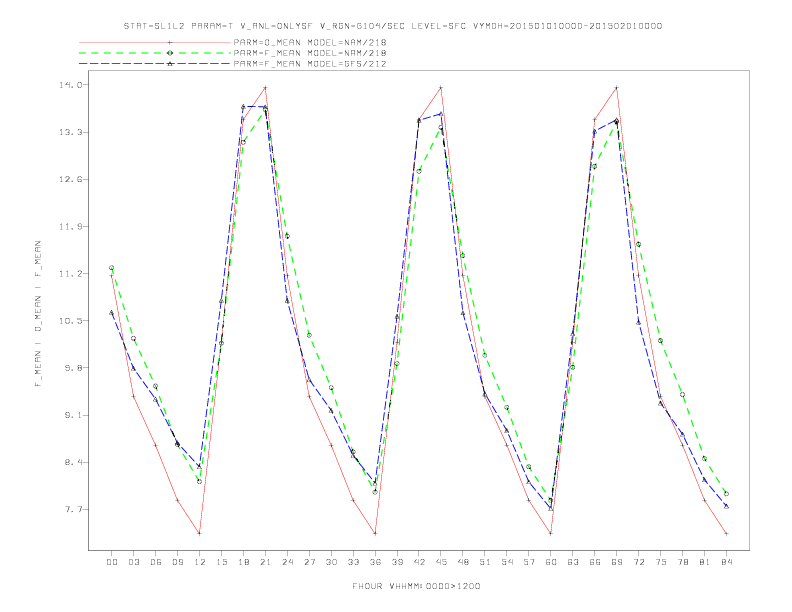792x612 pixels.
Task: Click y-axis tick label 7.7
Action: tap(72, 509)
